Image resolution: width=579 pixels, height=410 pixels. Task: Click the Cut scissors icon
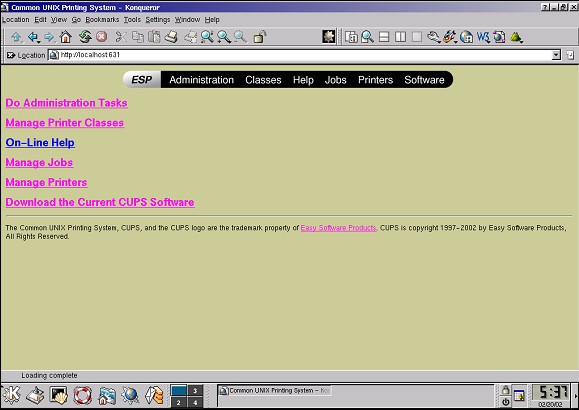click(120, 37)
